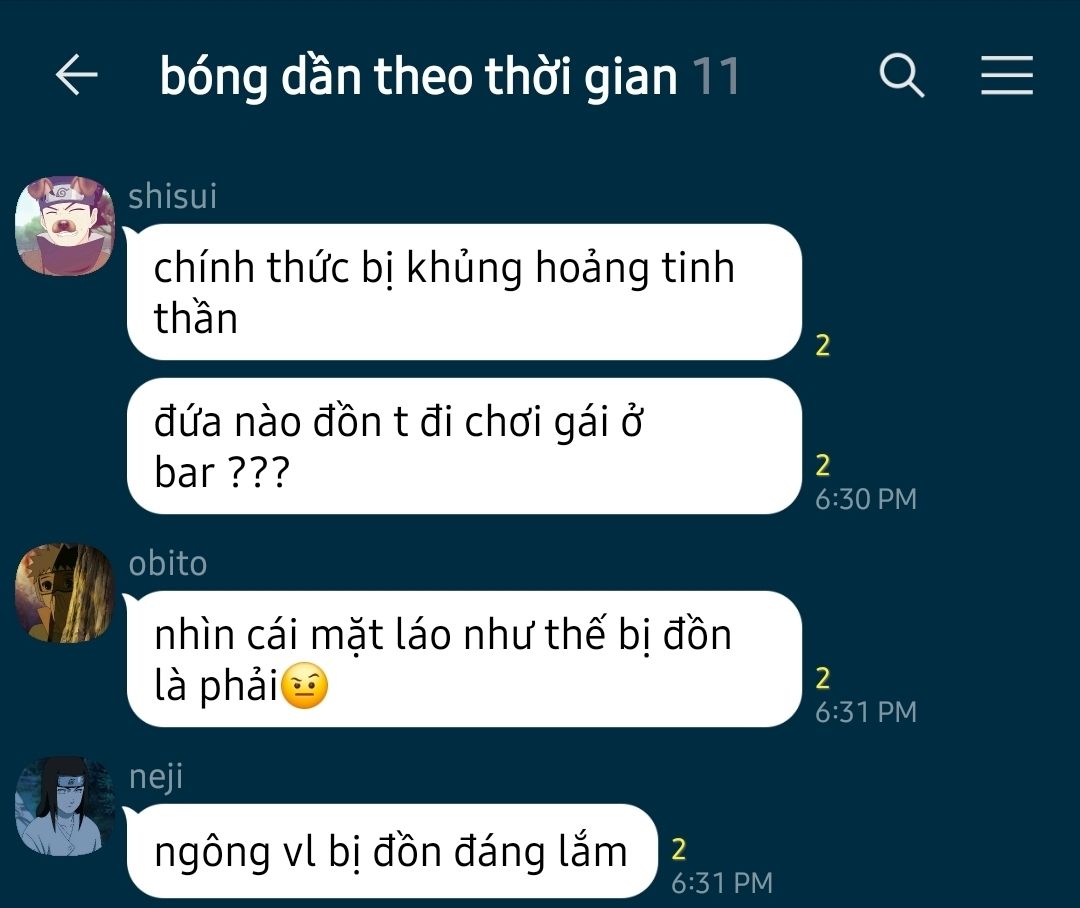Tap the 6:31 PM timestamp beside neji's message
This screenshot has height=908, width=1080.
[722, 883]
